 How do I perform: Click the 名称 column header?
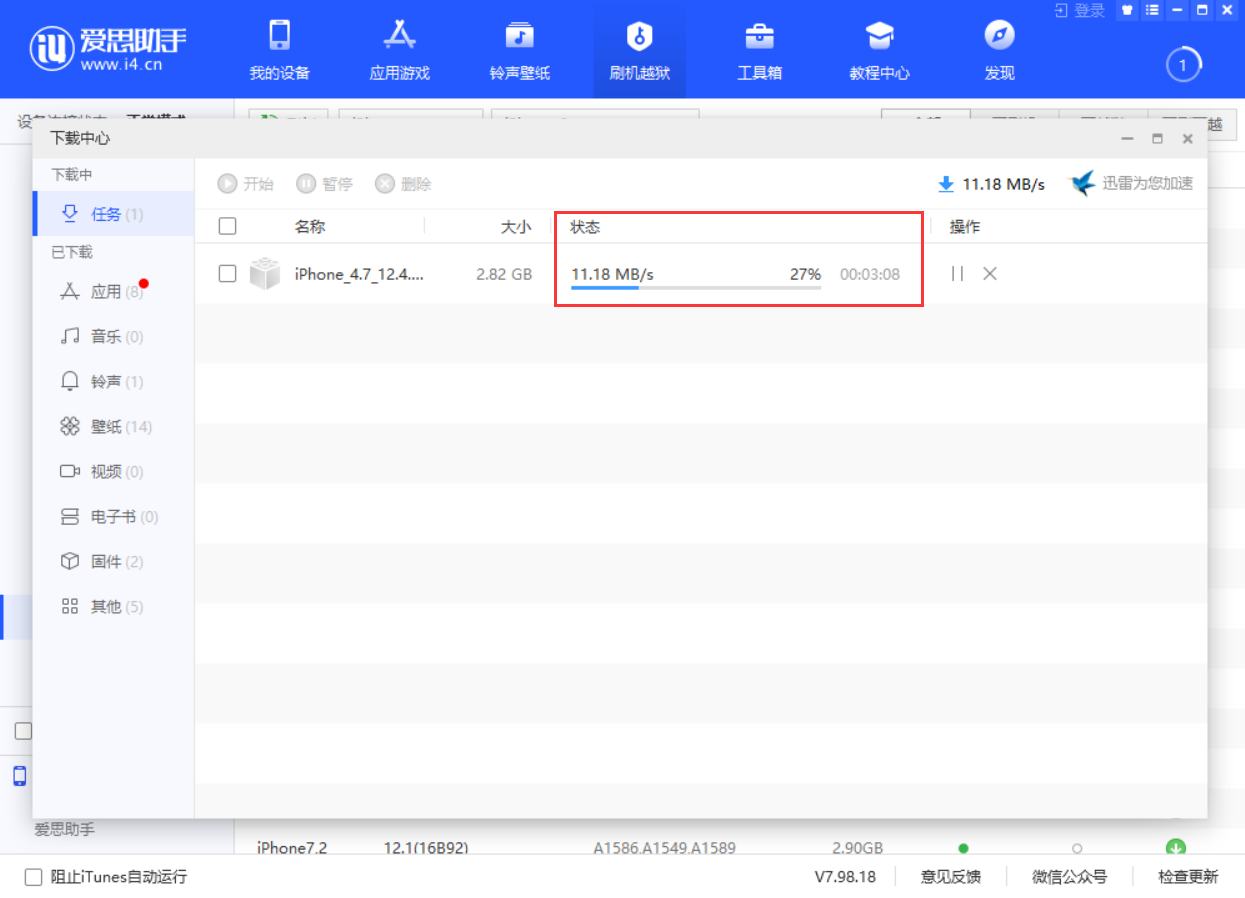point(310,227)
